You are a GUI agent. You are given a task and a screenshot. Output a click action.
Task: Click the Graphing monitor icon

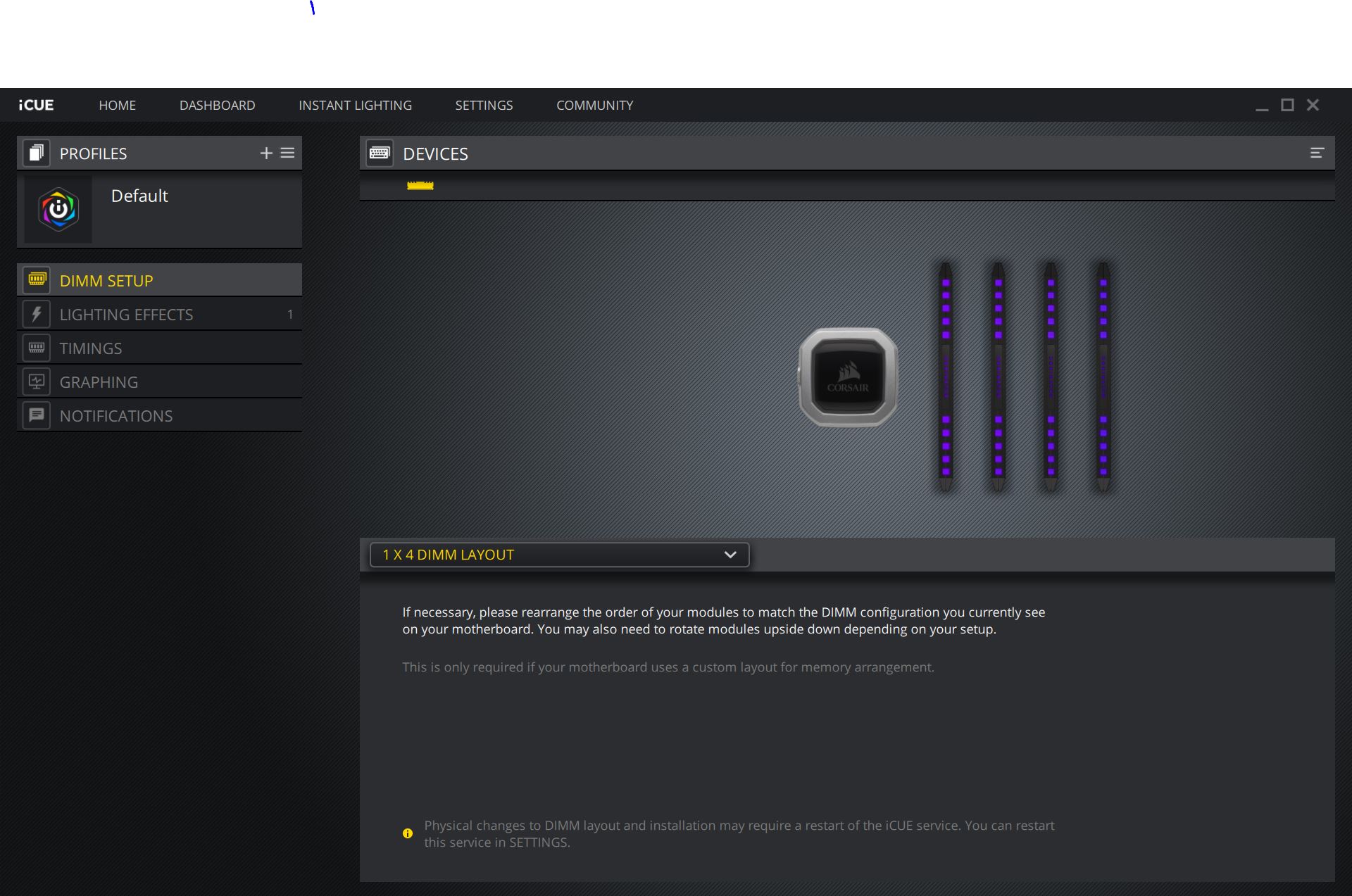[37, 381]
